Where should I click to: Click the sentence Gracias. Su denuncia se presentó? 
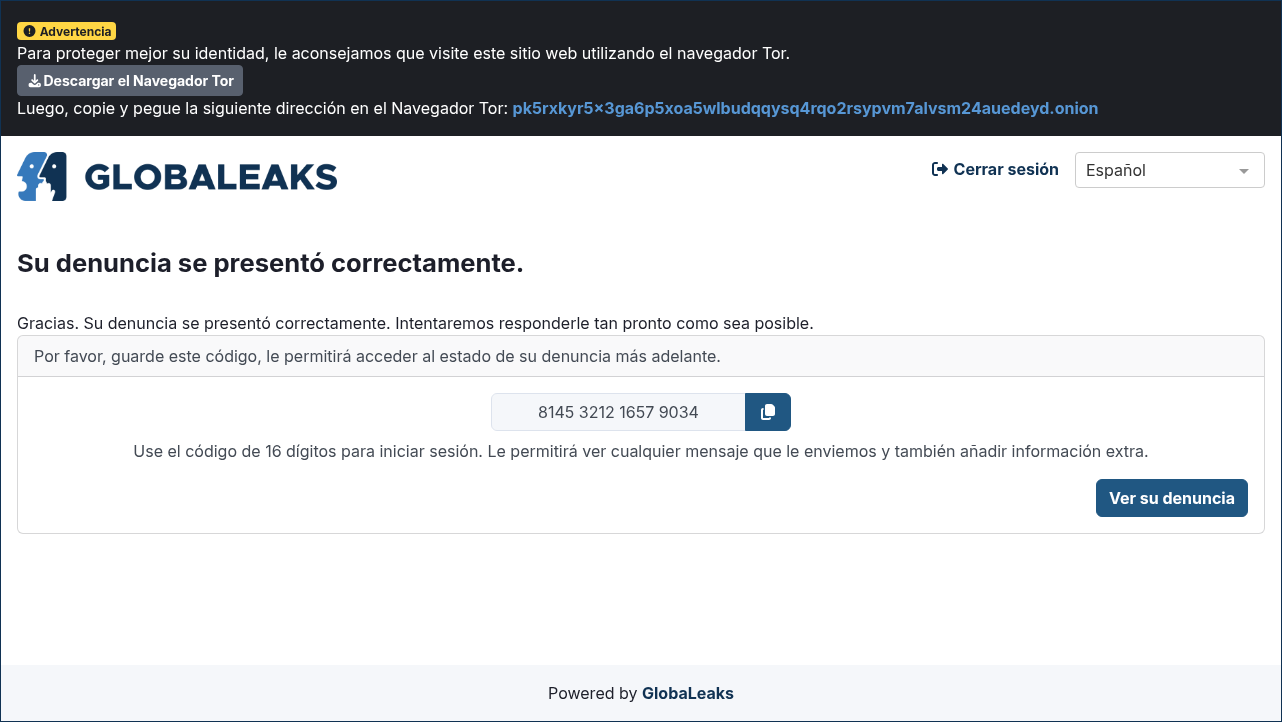click(x=415, y=324)
